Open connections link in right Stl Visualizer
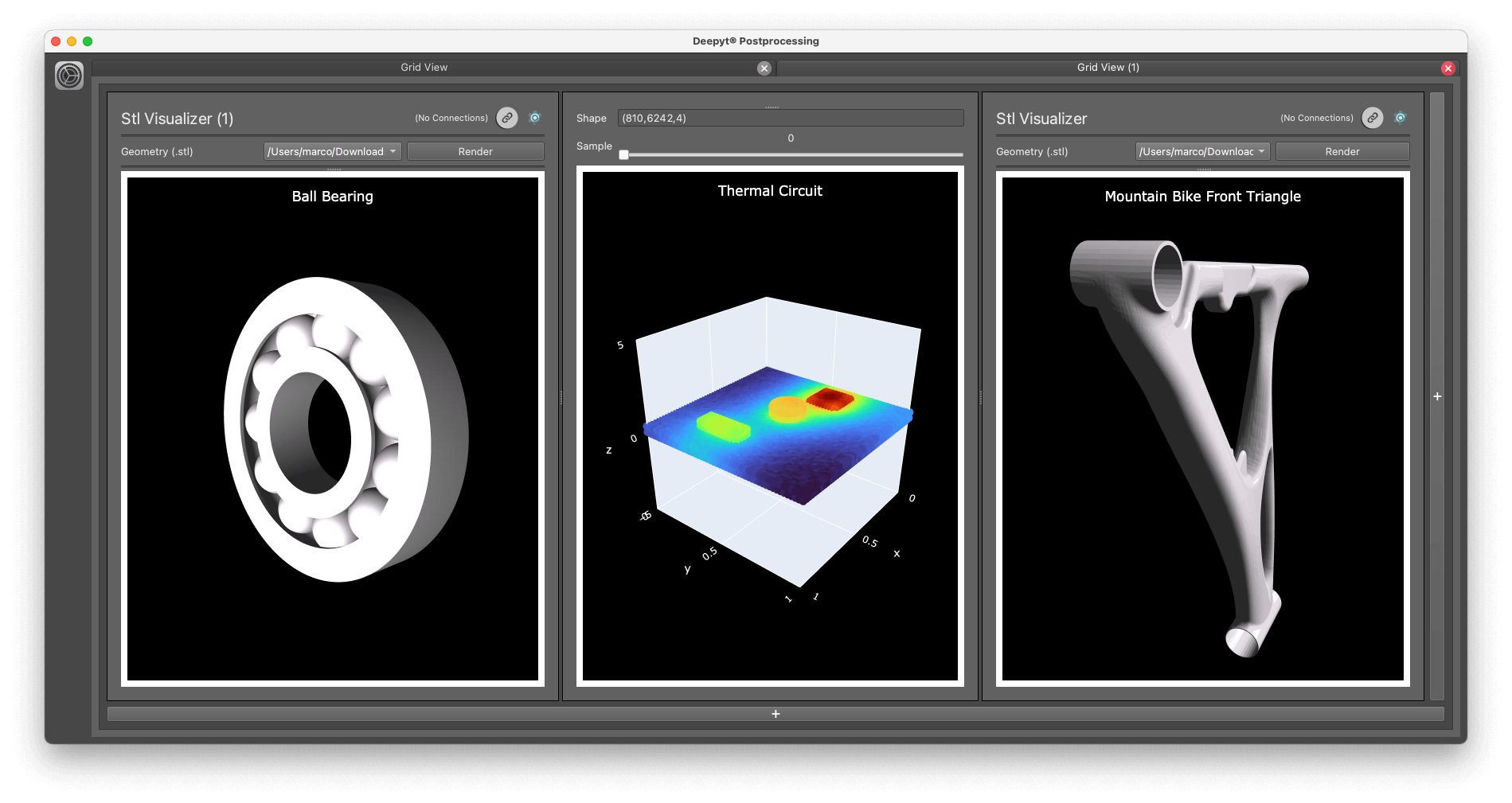Viewport: 1512px width, 803px height. (1373, 118)
